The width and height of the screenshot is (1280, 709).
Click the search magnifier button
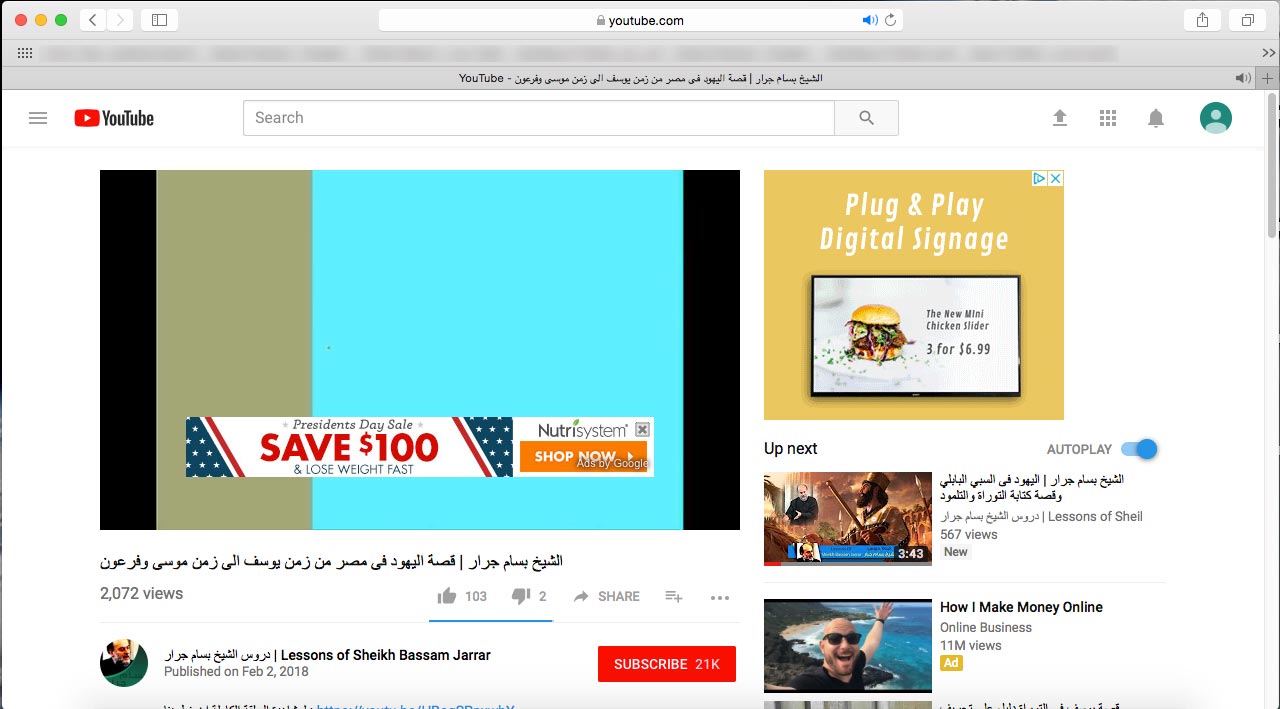coord(866,118)
